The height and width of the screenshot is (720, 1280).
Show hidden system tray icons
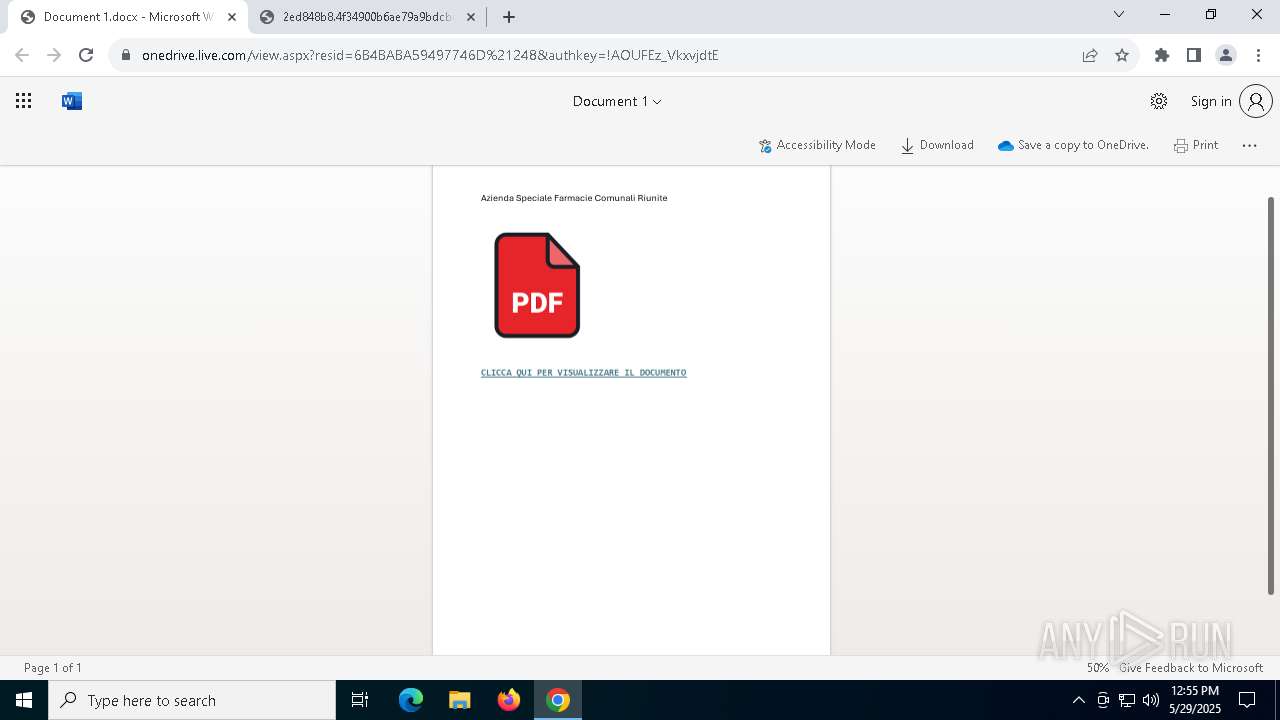(x=1078, y=700)
